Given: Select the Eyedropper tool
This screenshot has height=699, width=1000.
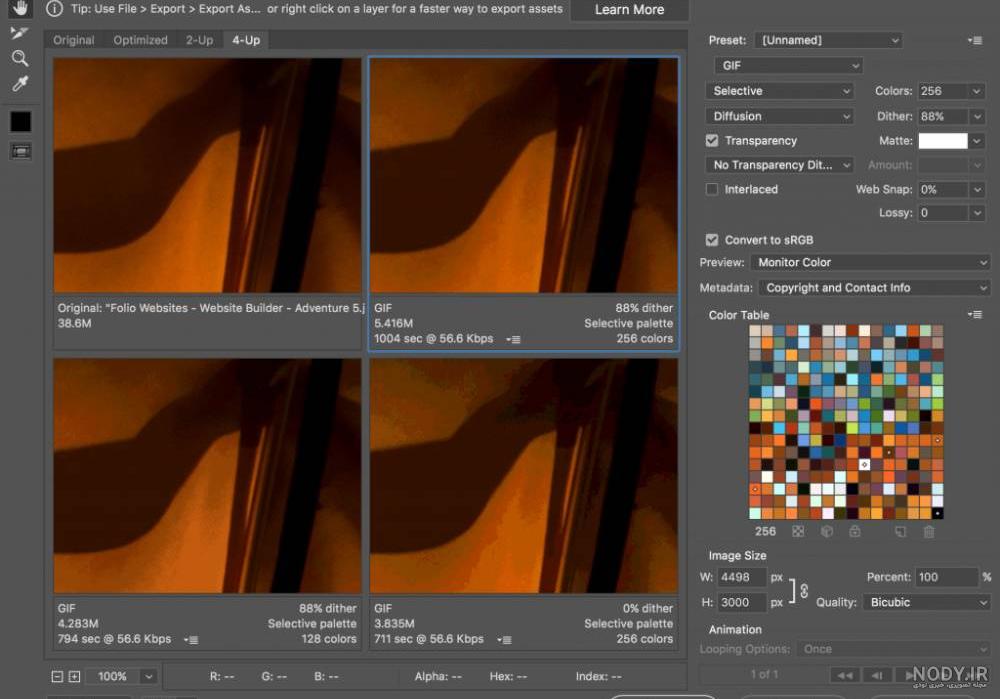Looking at the screenshot, I should (20, 84).
